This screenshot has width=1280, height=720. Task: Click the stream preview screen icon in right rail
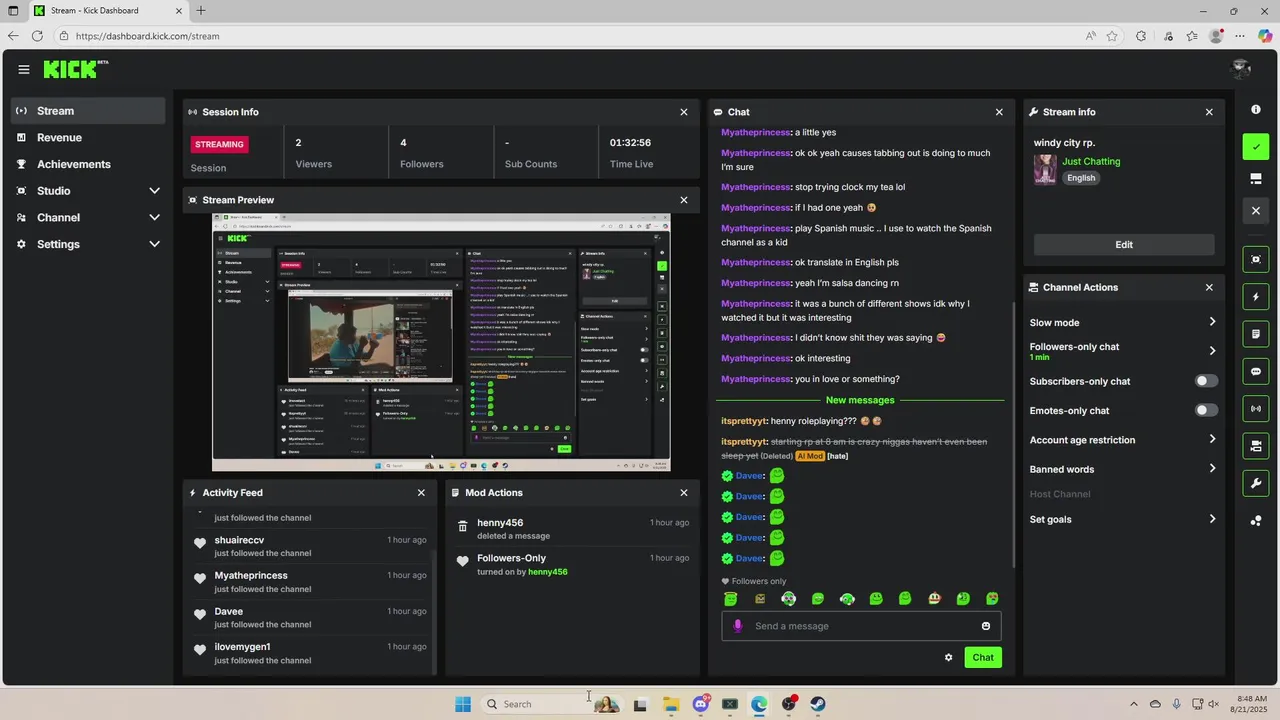(x=1256, y=259)
